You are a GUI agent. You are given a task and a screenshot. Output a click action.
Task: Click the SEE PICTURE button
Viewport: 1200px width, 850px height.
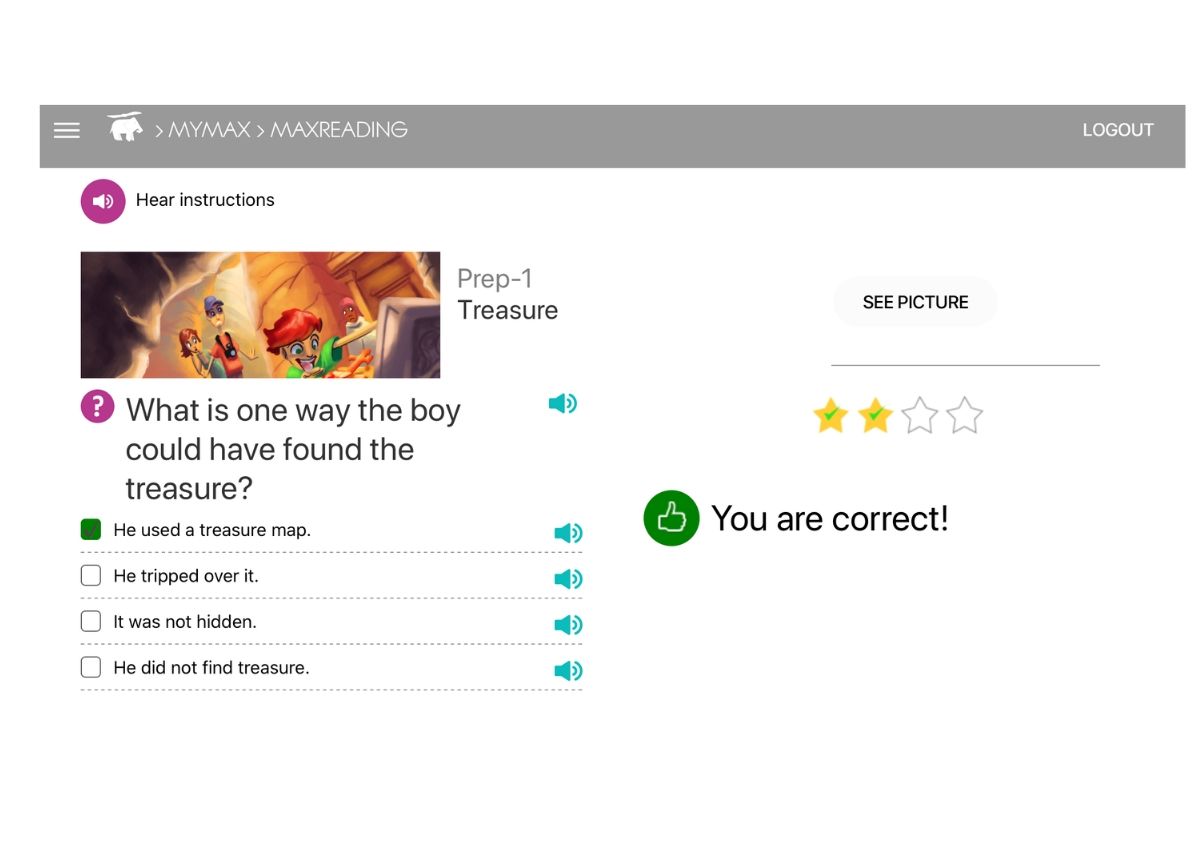915,302
